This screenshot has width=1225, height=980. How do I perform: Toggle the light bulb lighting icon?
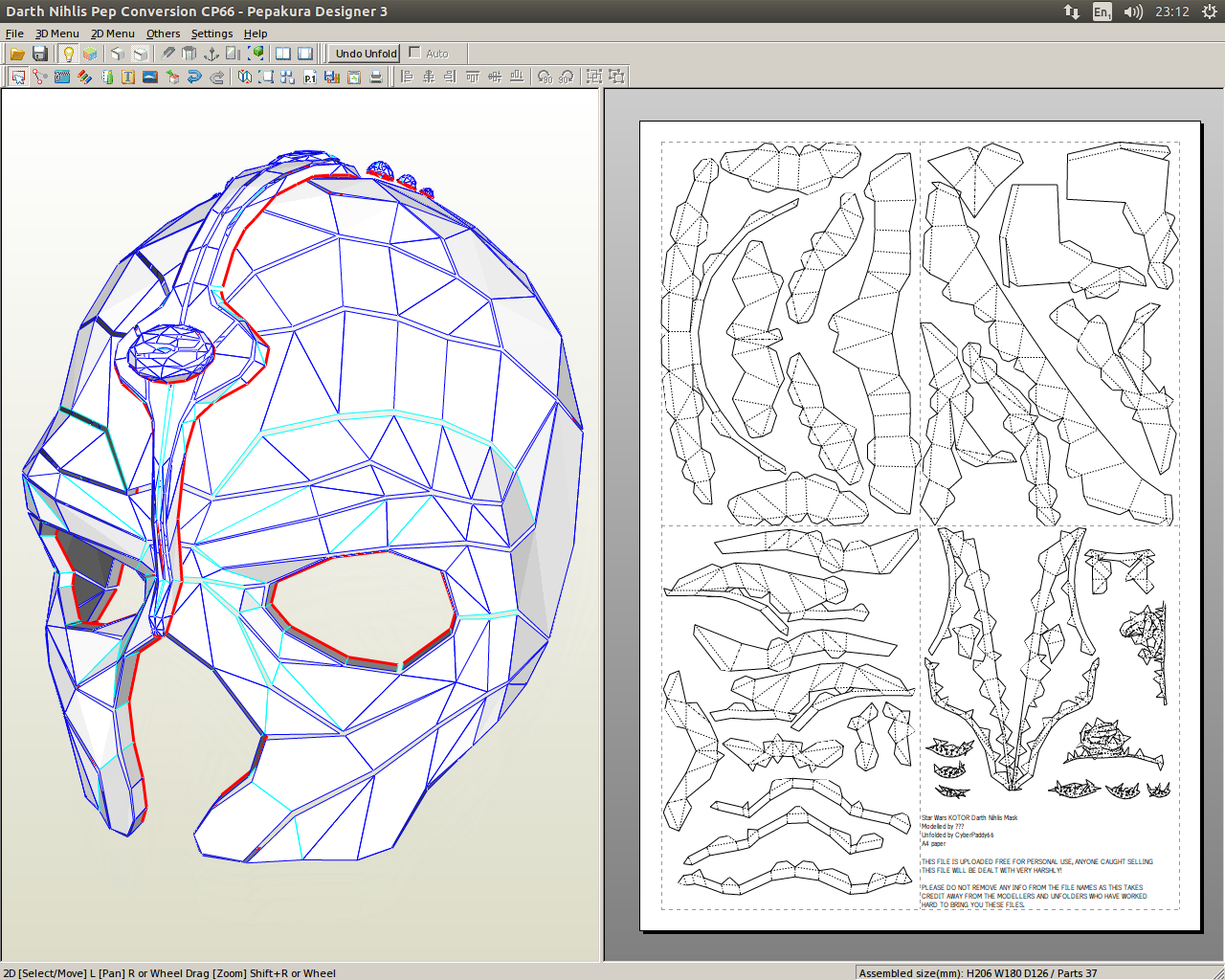coord(68,54)
